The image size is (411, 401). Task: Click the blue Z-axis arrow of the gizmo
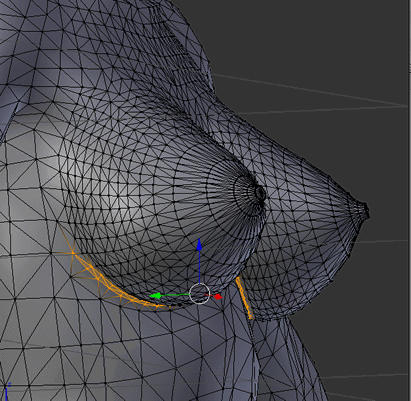(199, 245)
